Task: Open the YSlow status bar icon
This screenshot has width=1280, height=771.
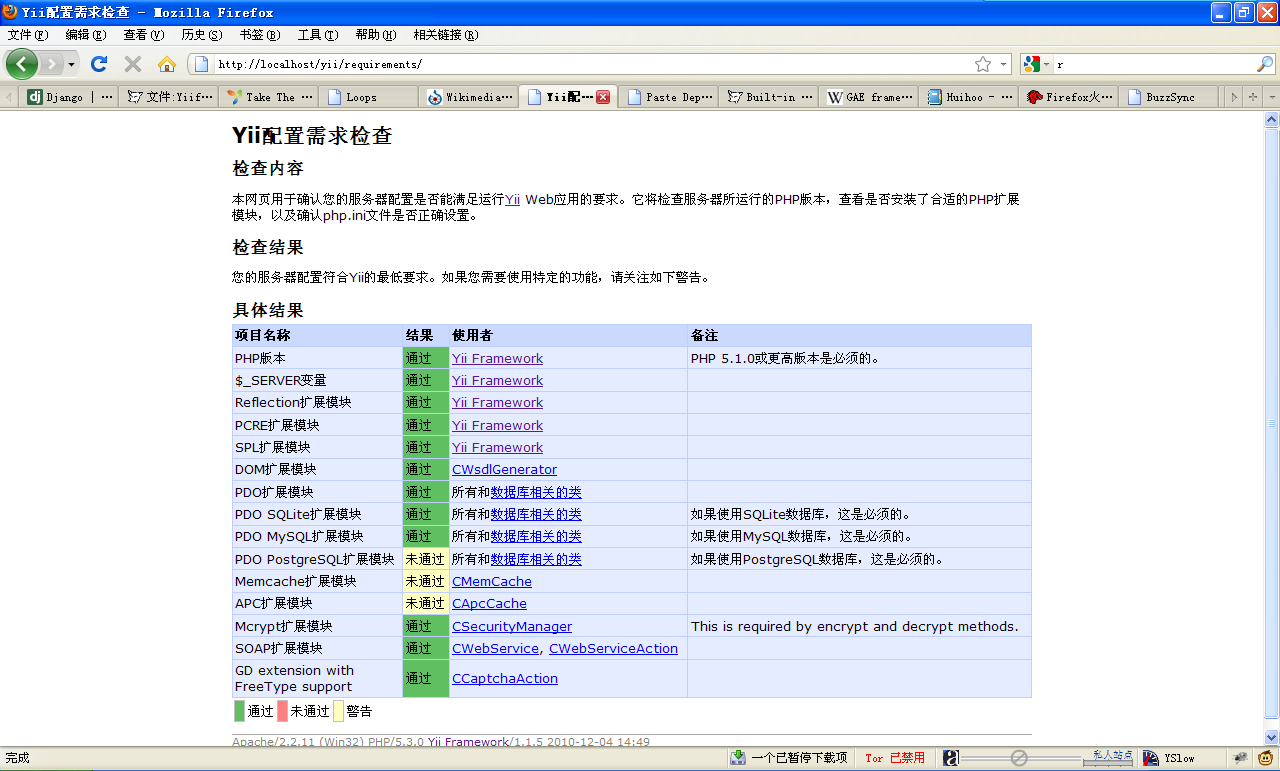Action: (1170, 758)
